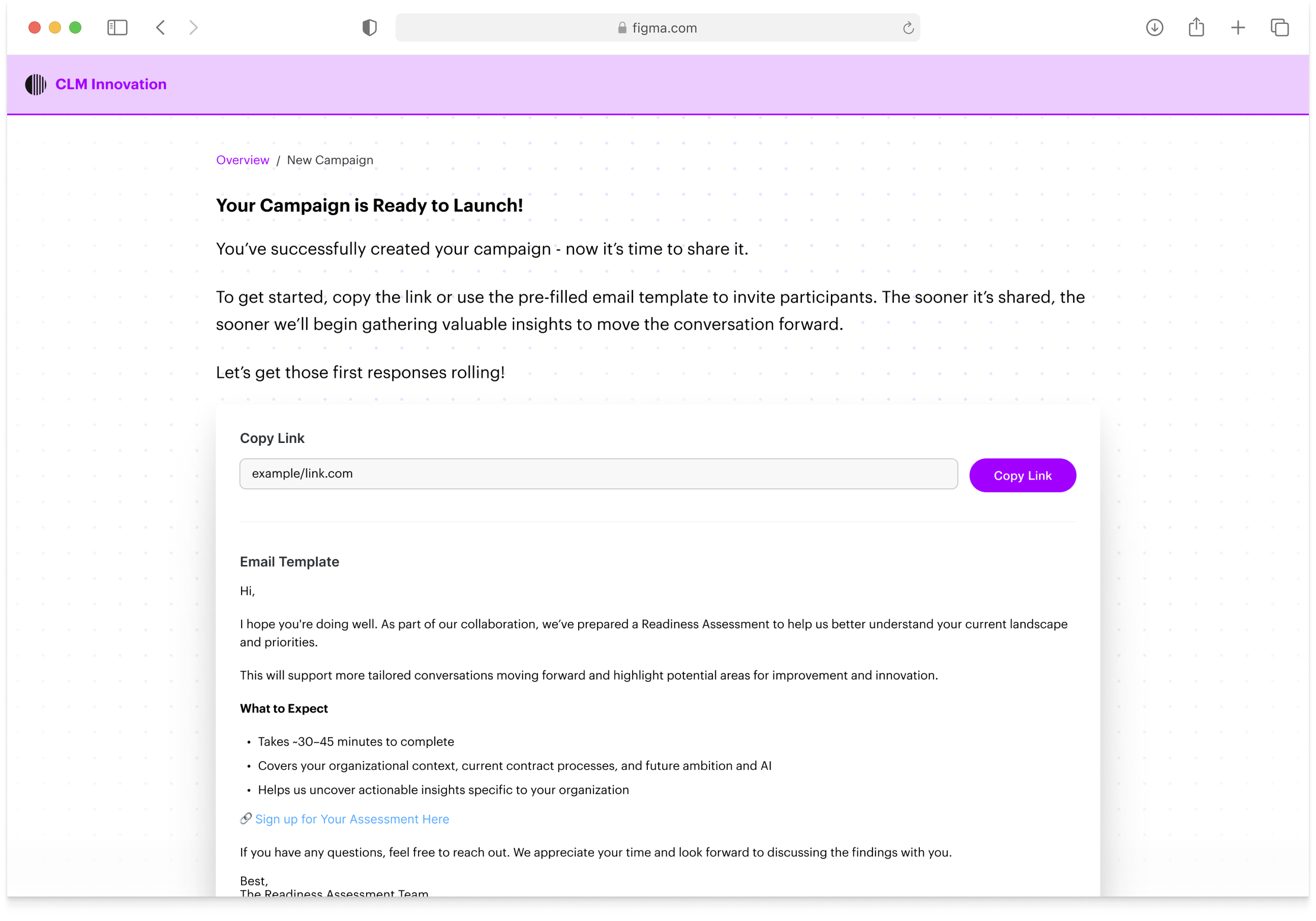Screen dimensions: 1316x921
Task: Follow Sign up for Your Assessment Here
Action: coord(351,819)
